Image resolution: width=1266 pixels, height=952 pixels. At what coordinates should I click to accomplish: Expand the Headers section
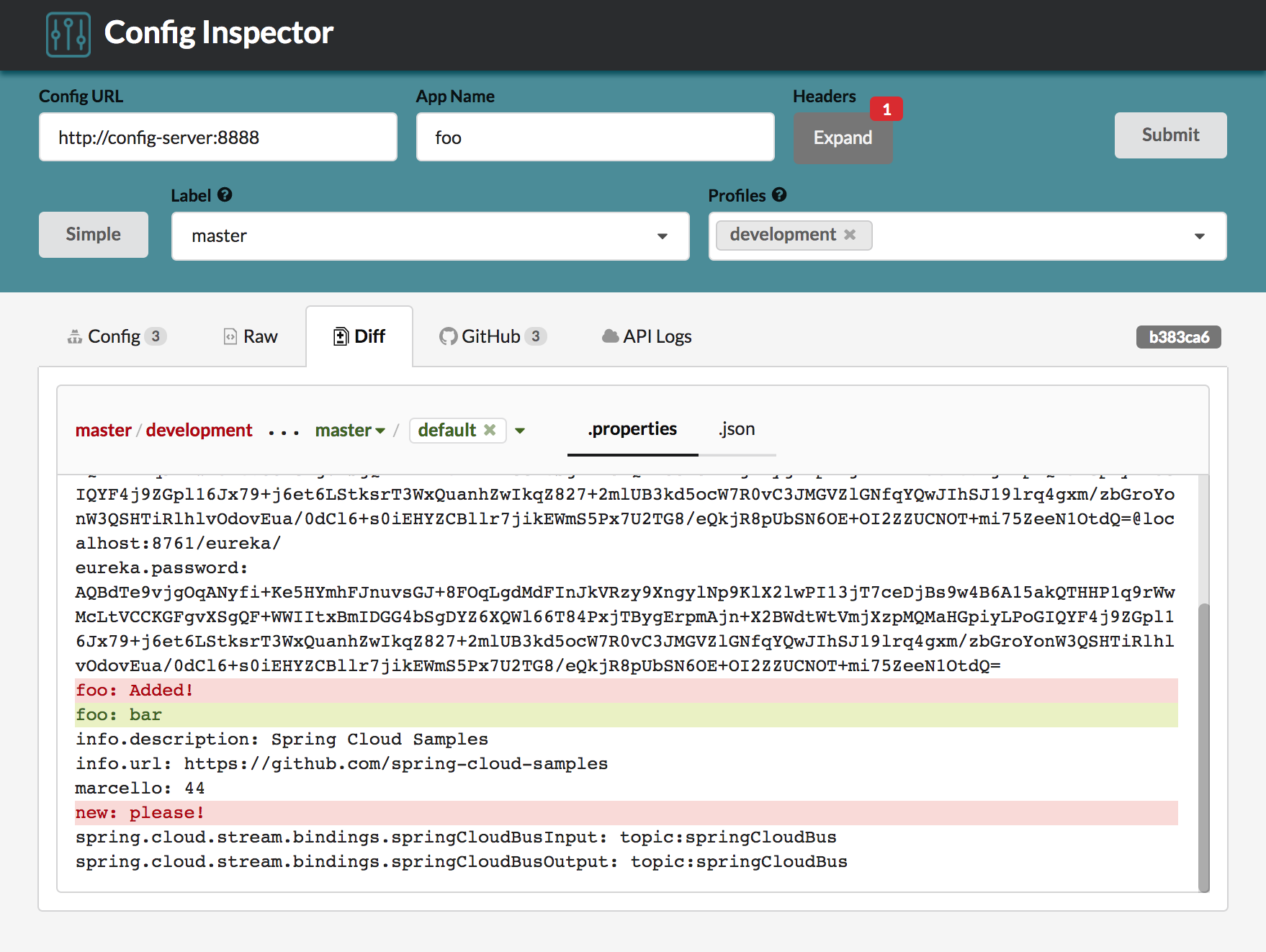pyautogui.click(x=842, y=138)
